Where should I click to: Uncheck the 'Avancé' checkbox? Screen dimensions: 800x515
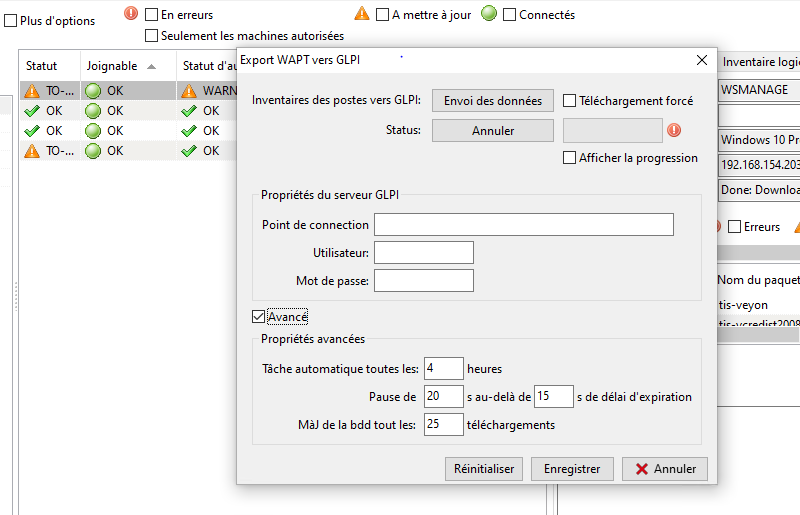tap(259, 317)
